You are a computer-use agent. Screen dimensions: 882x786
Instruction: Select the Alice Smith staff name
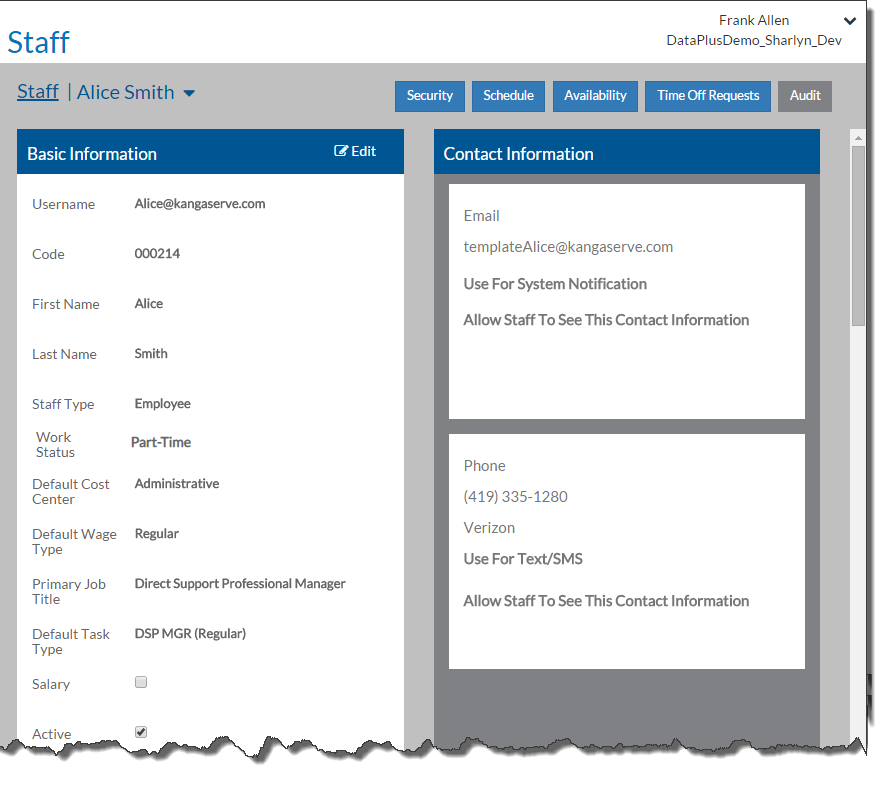[x=125, y=92]
